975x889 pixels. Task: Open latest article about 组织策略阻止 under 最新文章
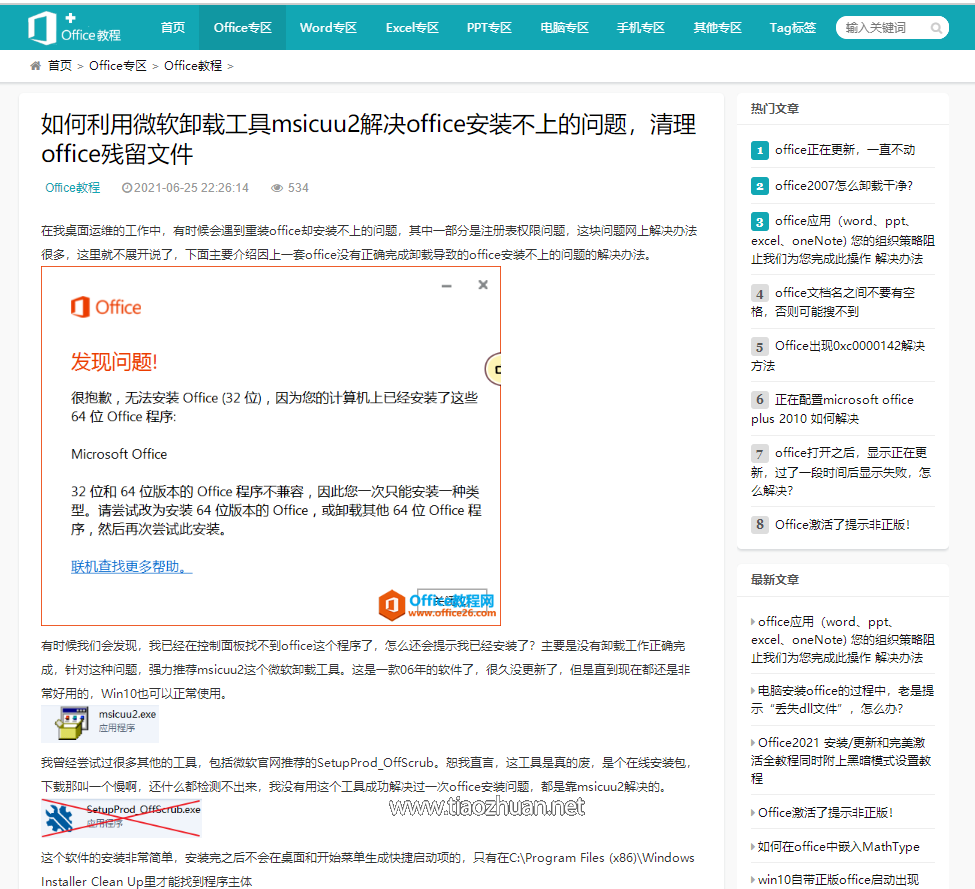(843, 640)
